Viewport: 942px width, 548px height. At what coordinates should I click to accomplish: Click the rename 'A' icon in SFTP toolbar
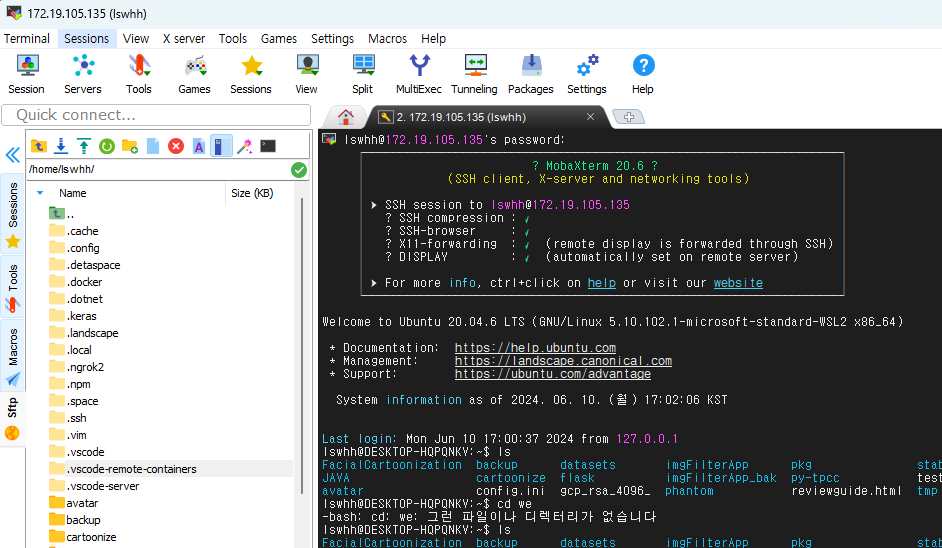(199, 146)
